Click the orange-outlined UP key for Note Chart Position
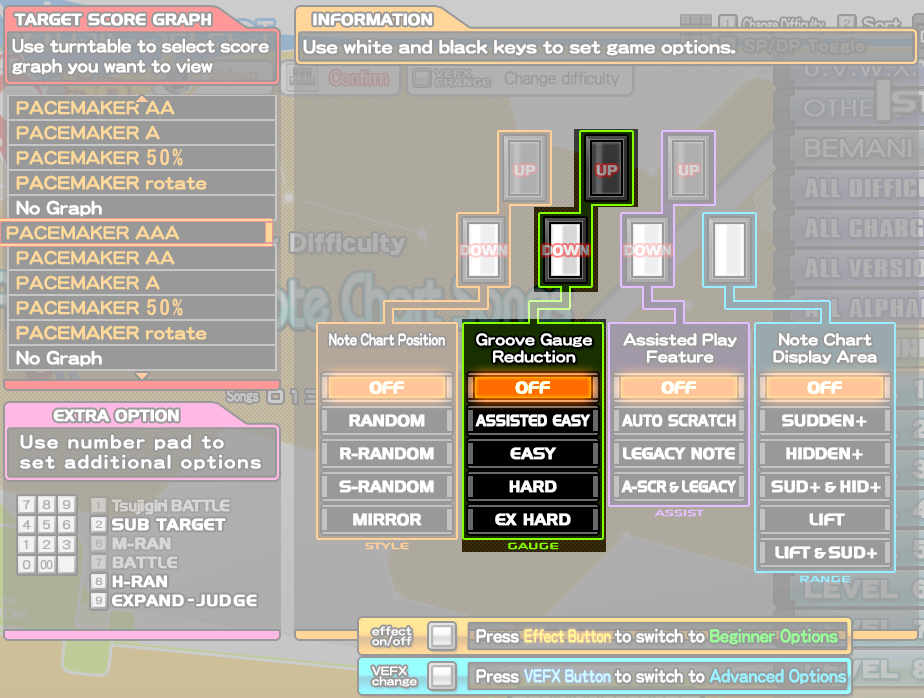Screen dimensions: 924x698 (524, 168)
